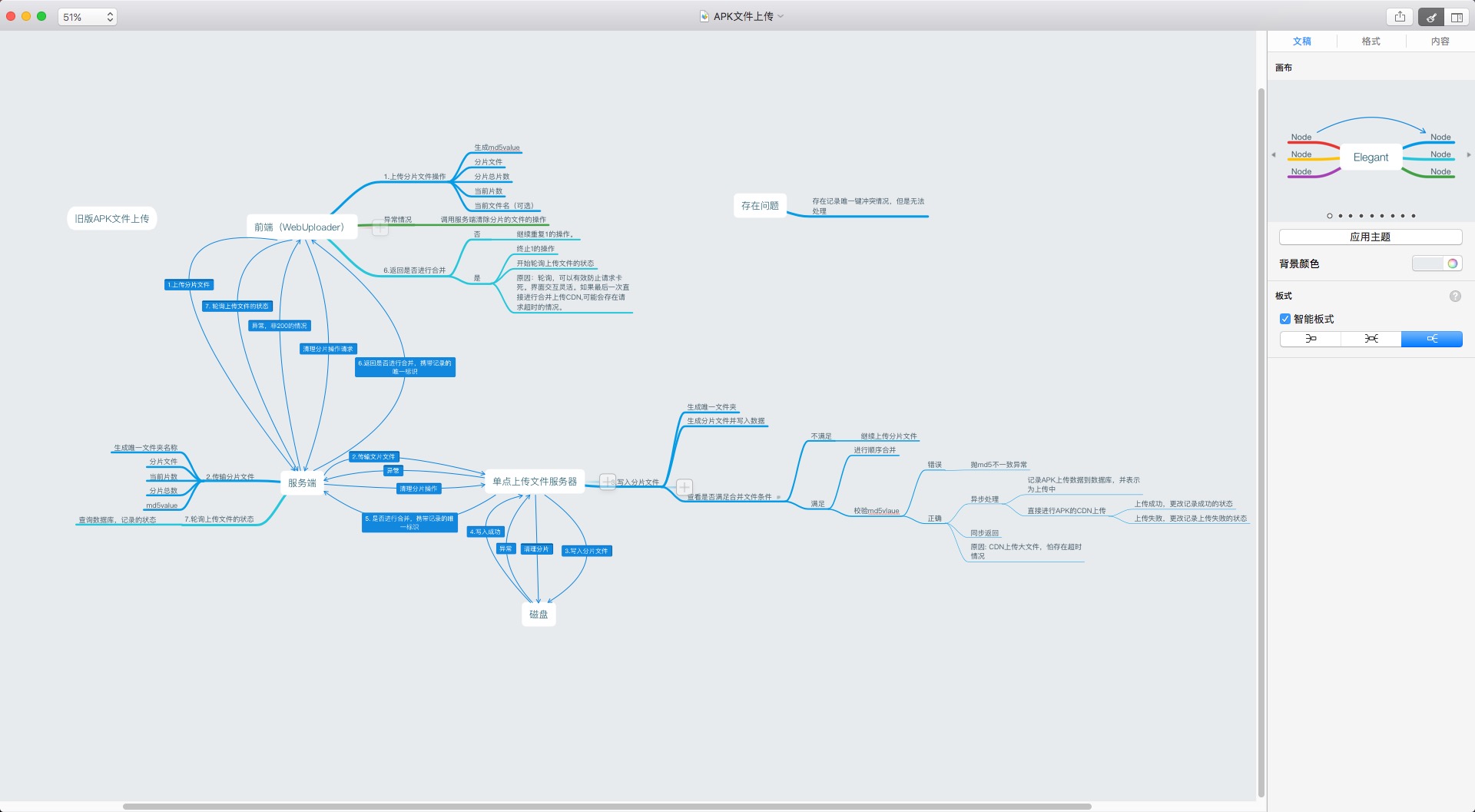Select the 调用服务端清除分片的文件的操作 node
The height and width of the screenshot is (812, 1475).
coord(493,220)
